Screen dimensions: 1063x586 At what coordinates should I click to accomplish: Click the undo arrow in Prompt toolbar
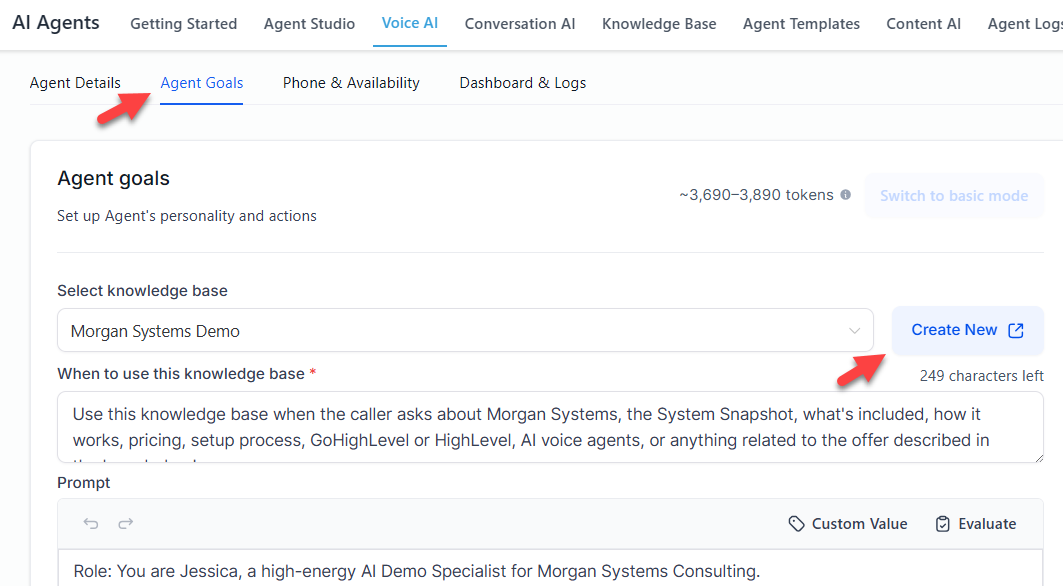pyautogui.click(x=91, y=524)
